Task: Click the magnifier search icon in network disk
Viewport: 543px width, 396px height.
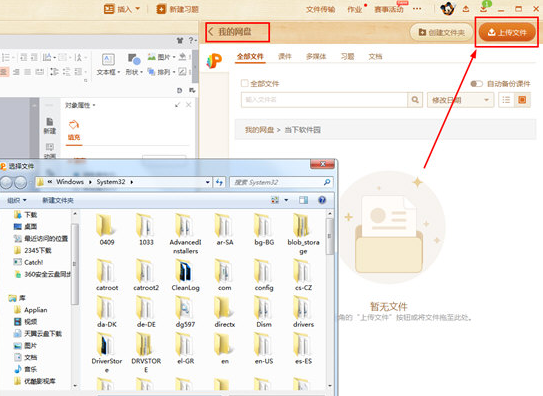Action: click(415, 100)
